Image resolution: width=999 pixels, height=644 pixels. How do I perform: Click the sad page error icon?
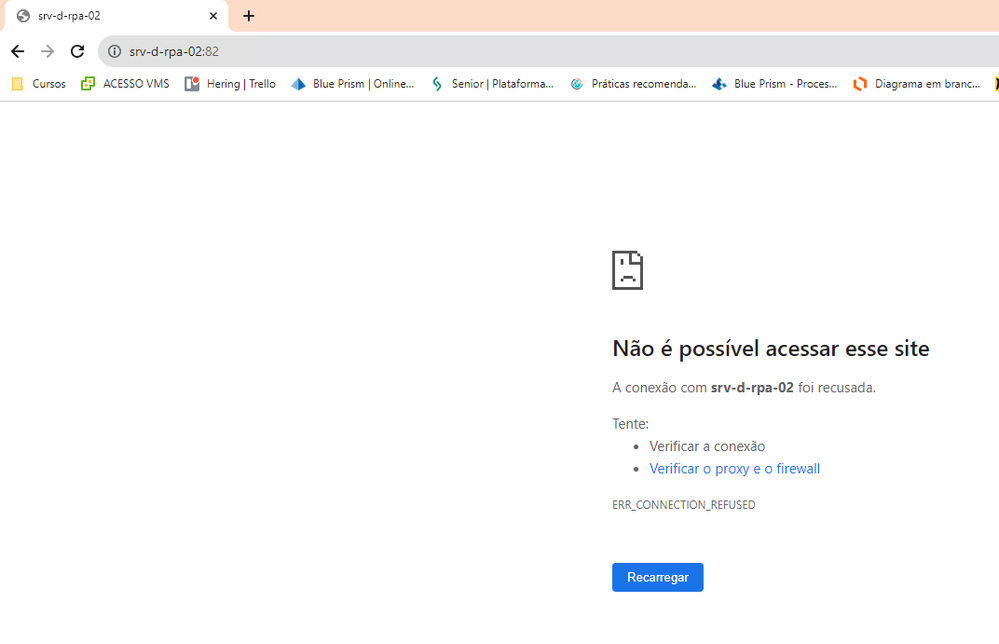(x=628, y=270)
